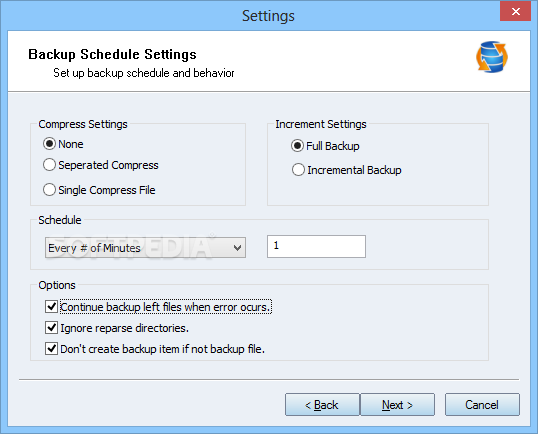Toggle Don't create backup item checkbox
The height and width of the screenshot is (434, 538).
(51, 349)
